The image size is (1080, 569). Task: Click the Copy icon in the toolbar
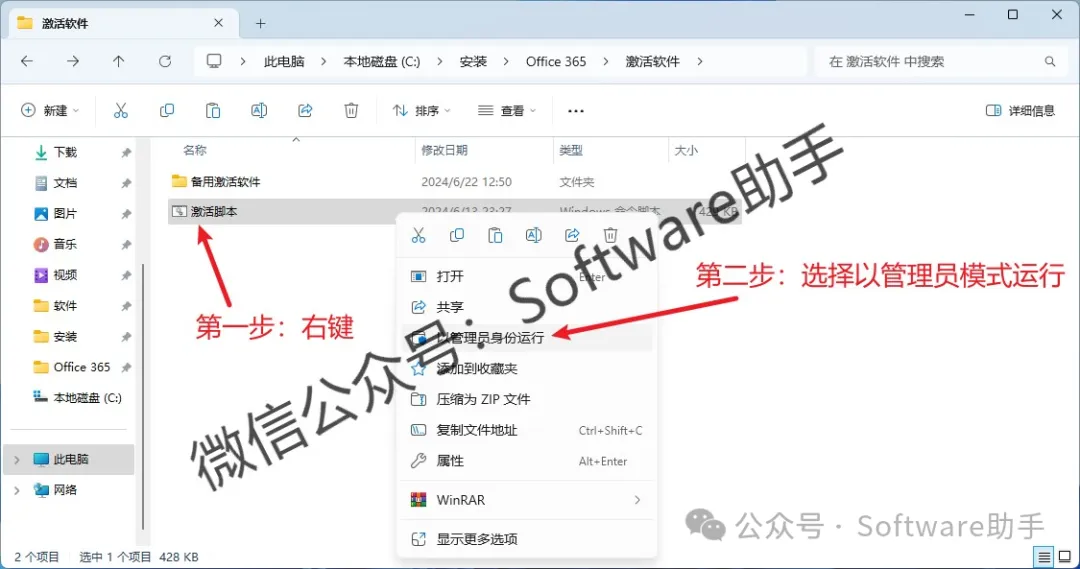[167, 110]
